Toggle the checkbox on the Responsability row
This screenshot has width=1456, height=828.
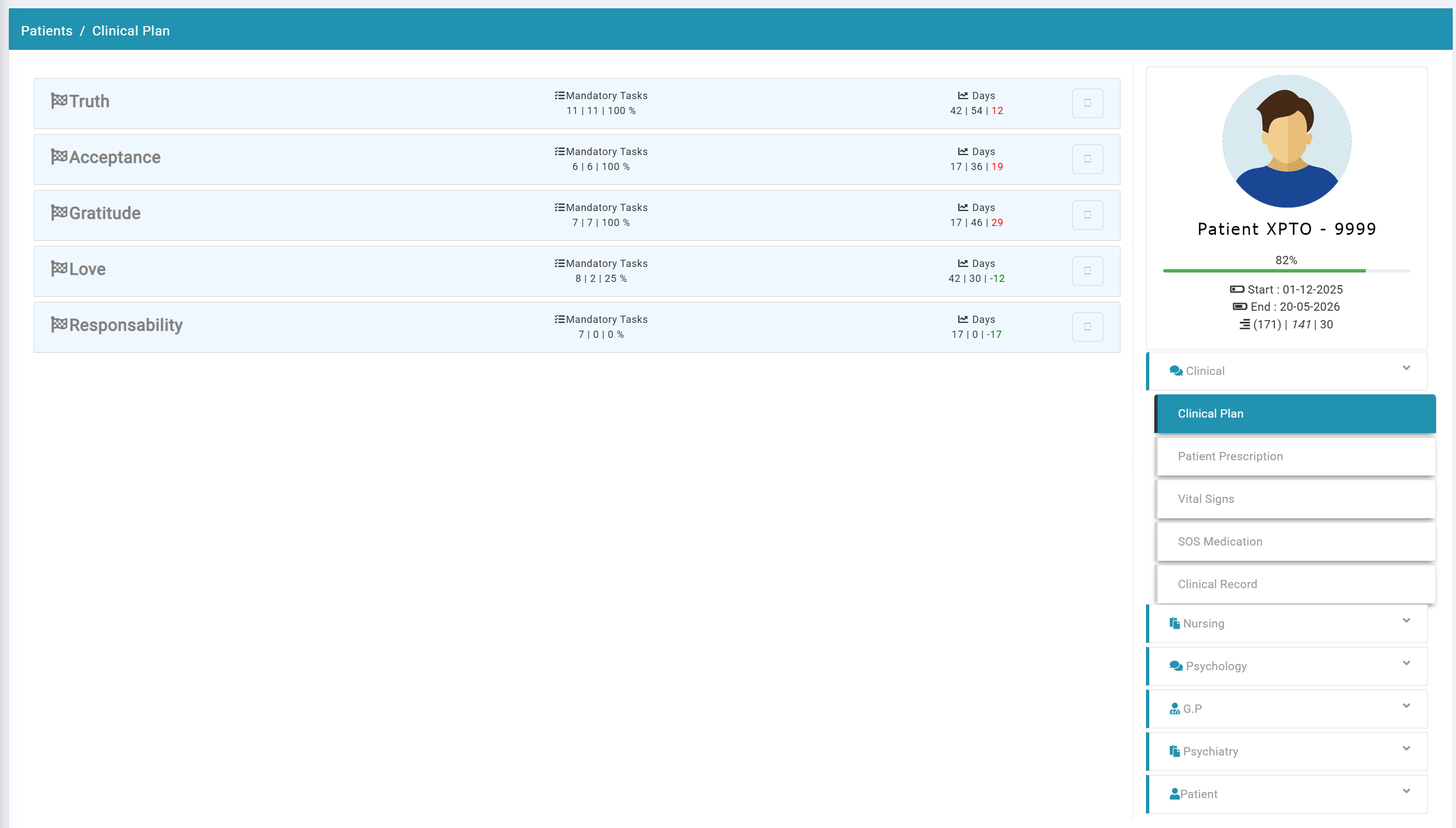pos(1087,327)
